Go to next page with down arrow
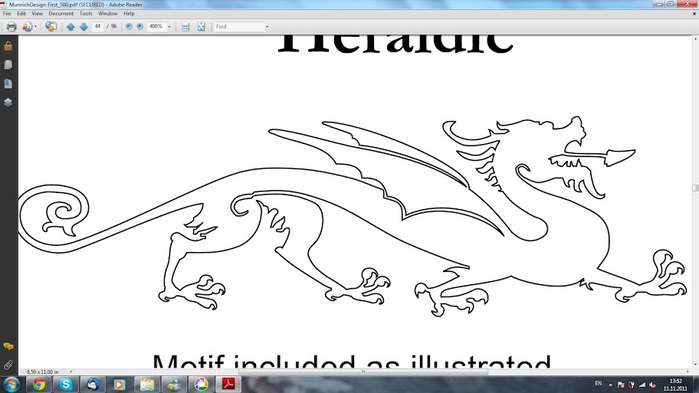Viewport: 699px width, 393px height. [x=83, y=27]
